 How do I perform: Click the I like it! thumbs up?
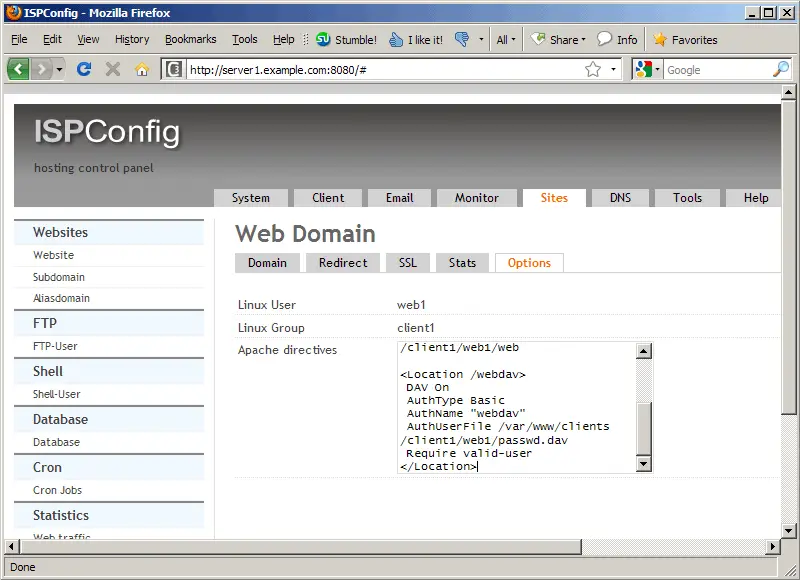(416, 39)
